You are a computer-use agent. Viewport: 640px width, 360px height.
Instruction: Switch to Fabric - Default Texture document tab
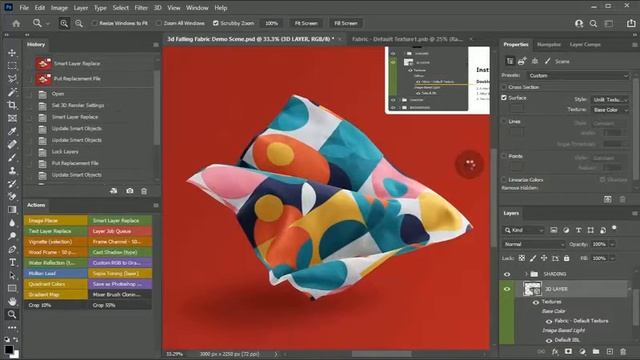point(407,39)
